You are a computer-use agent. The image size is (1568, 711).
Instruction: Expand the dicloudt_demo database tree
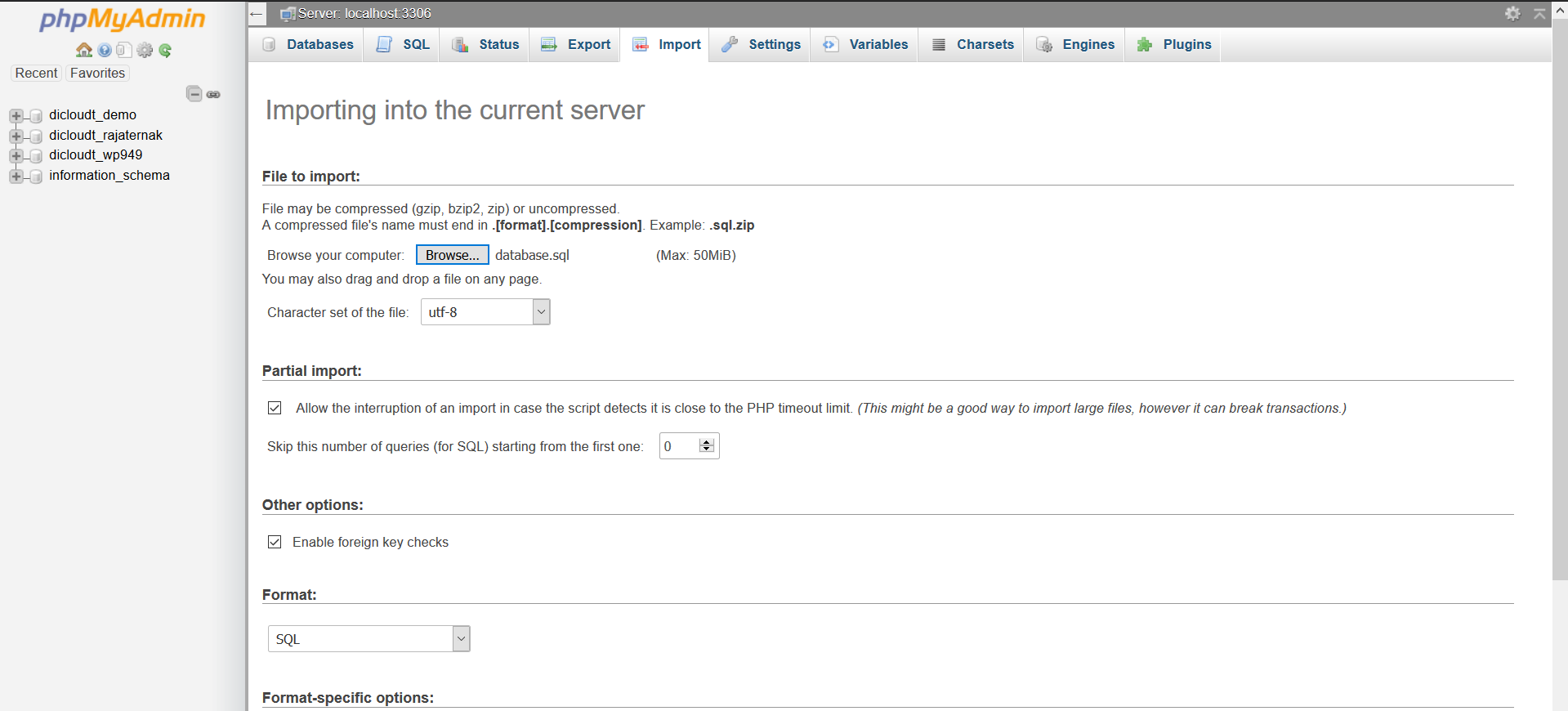[16, 115]
